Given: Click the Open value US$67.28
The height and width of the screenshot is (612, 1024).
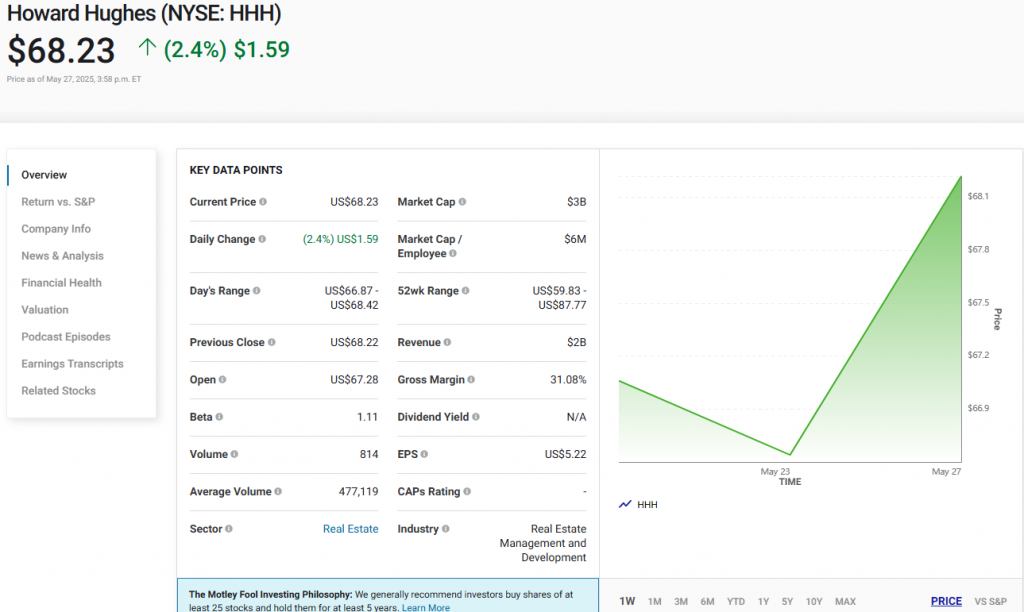Looking at the screenshot, I should [x=354, y=379].
